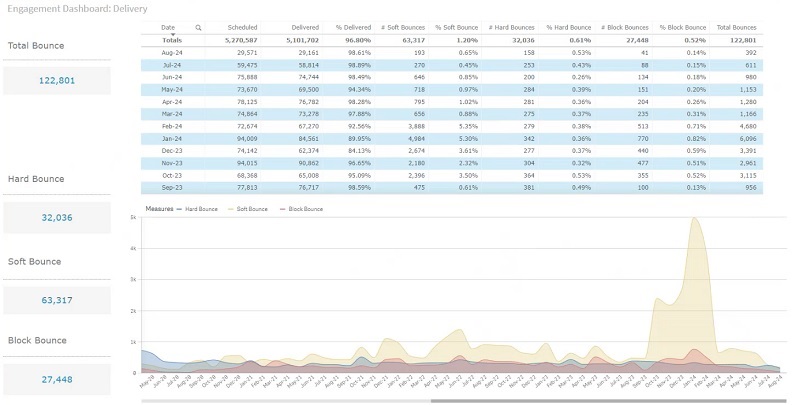Viewport: 800px width, 405px height.
Task: Click the Block Bounce KPI value 27,448
Action: tap(57, 379)
